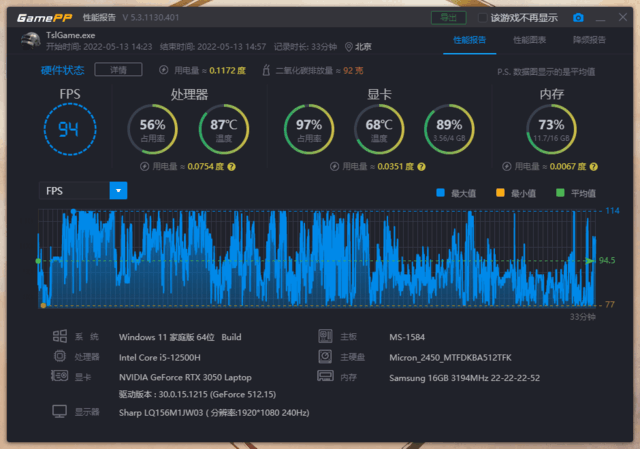The width and height of the screenshot is (640, 449).
Task: Switch to the 性能图表 tab
Action: point(529,40)
